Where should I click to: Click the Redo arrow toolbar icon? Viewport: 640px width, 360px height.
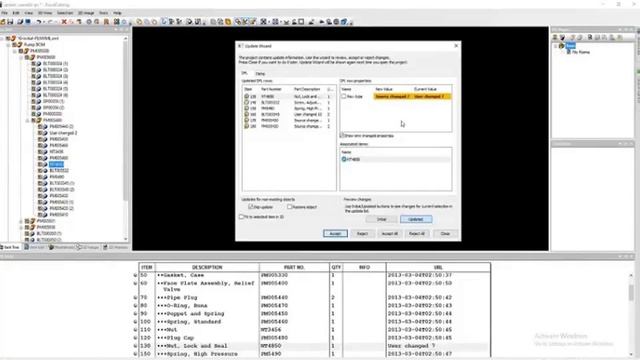coord(50,22)
